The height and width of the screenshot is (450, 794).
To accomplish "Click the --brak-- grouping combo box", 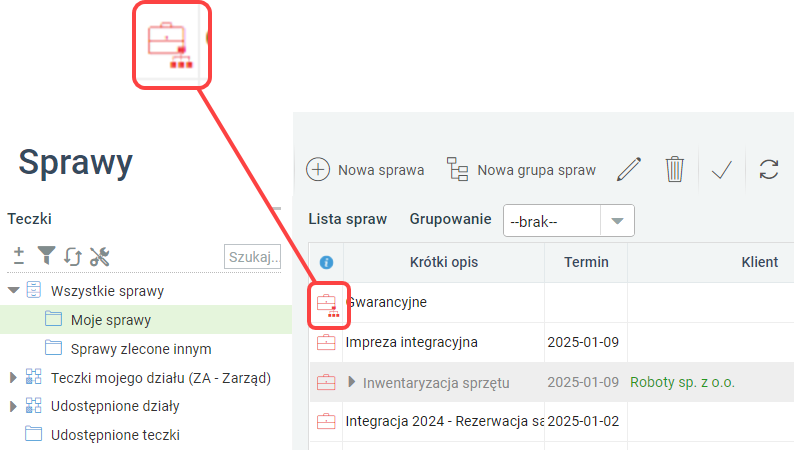I will pyautogui.click(x=569, y=221).
